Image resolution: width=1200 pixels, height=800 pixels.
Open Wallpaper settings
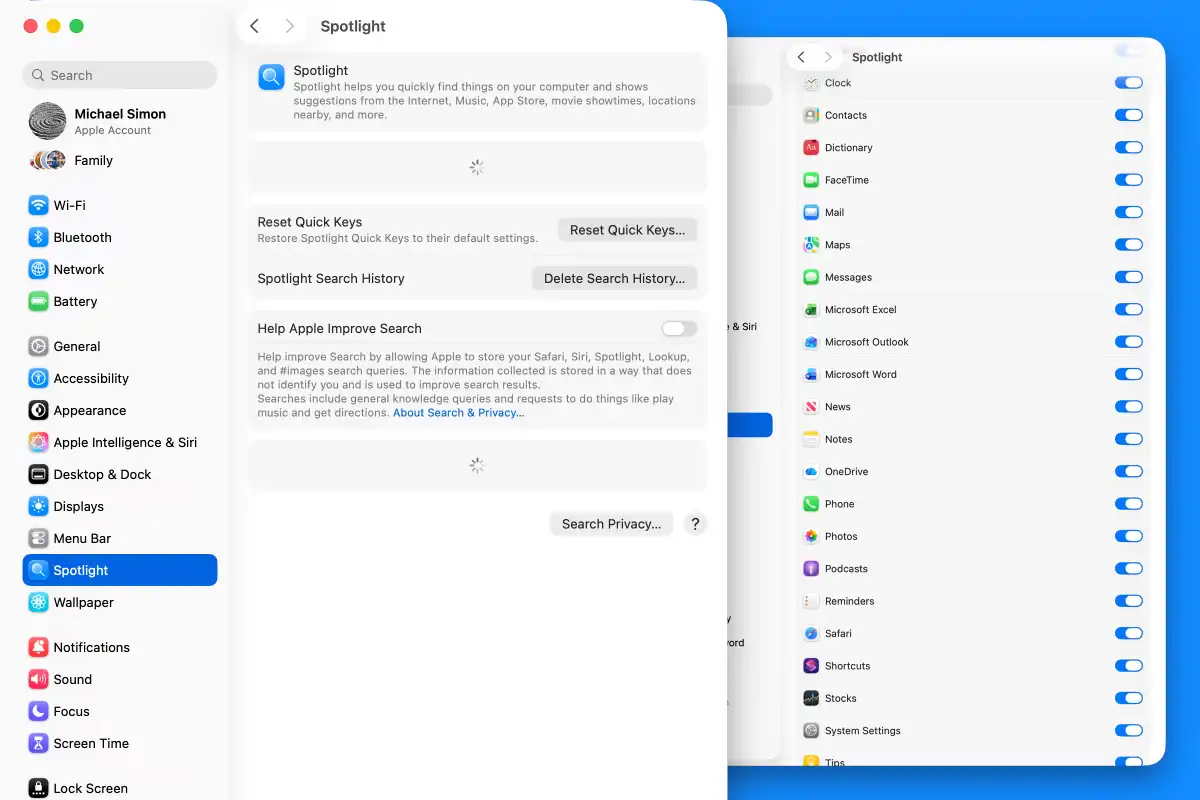[119, 602]
